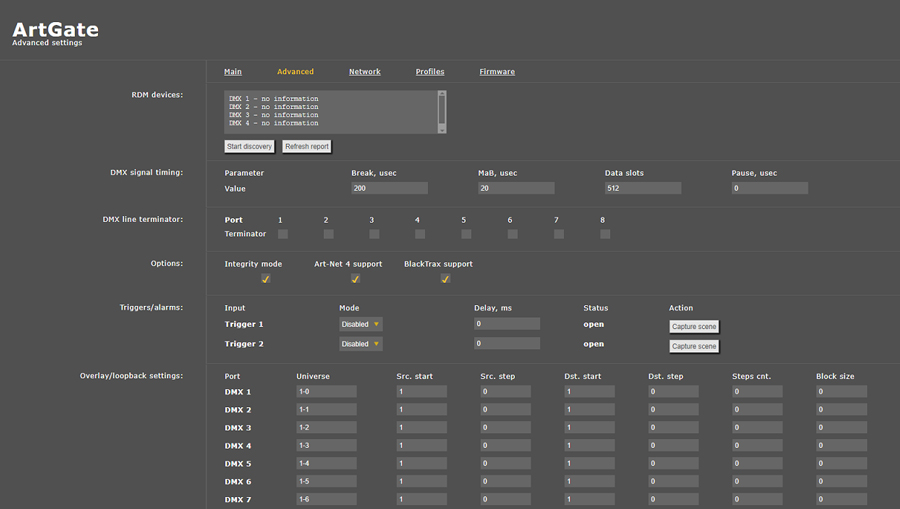Click DMX 7 Src. step field
Screen dimensions: 900x509
point(506,499)
